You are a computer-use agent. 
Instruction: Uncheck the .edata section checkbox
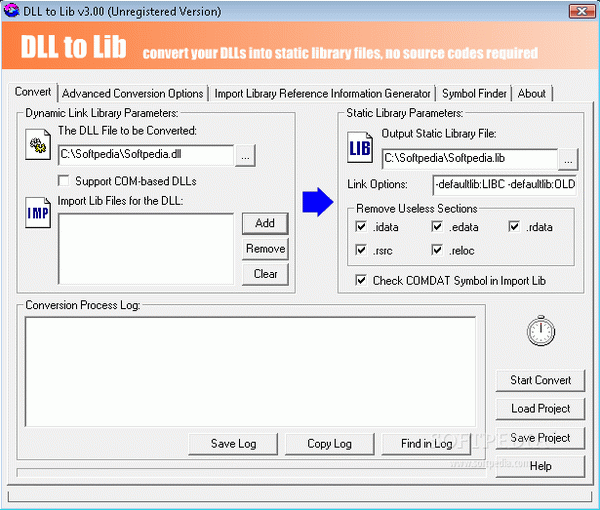pyautogui.click(x=437, y=226)
